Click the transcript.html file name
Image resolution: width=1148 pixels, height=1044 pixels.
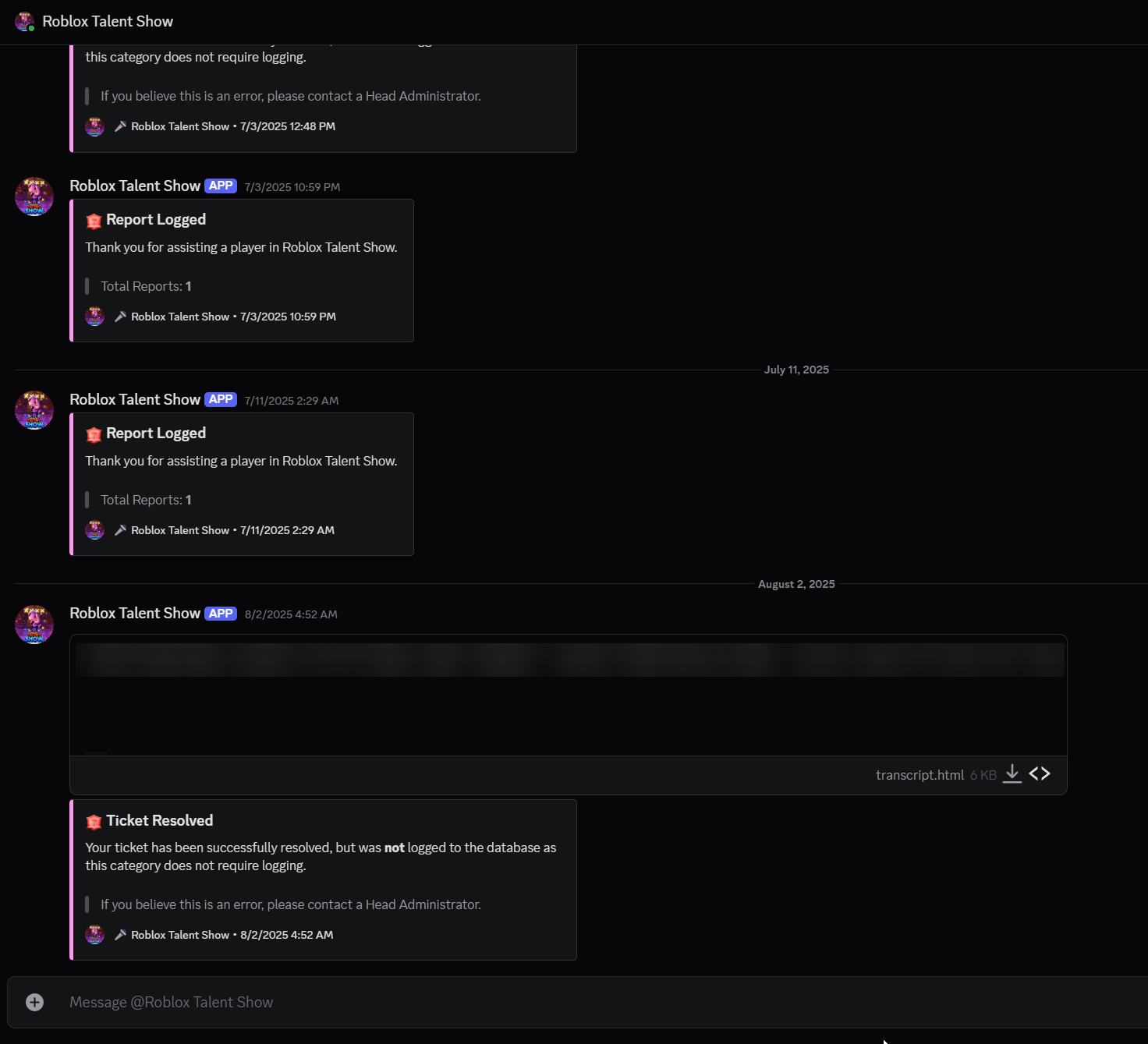[919, 774]
